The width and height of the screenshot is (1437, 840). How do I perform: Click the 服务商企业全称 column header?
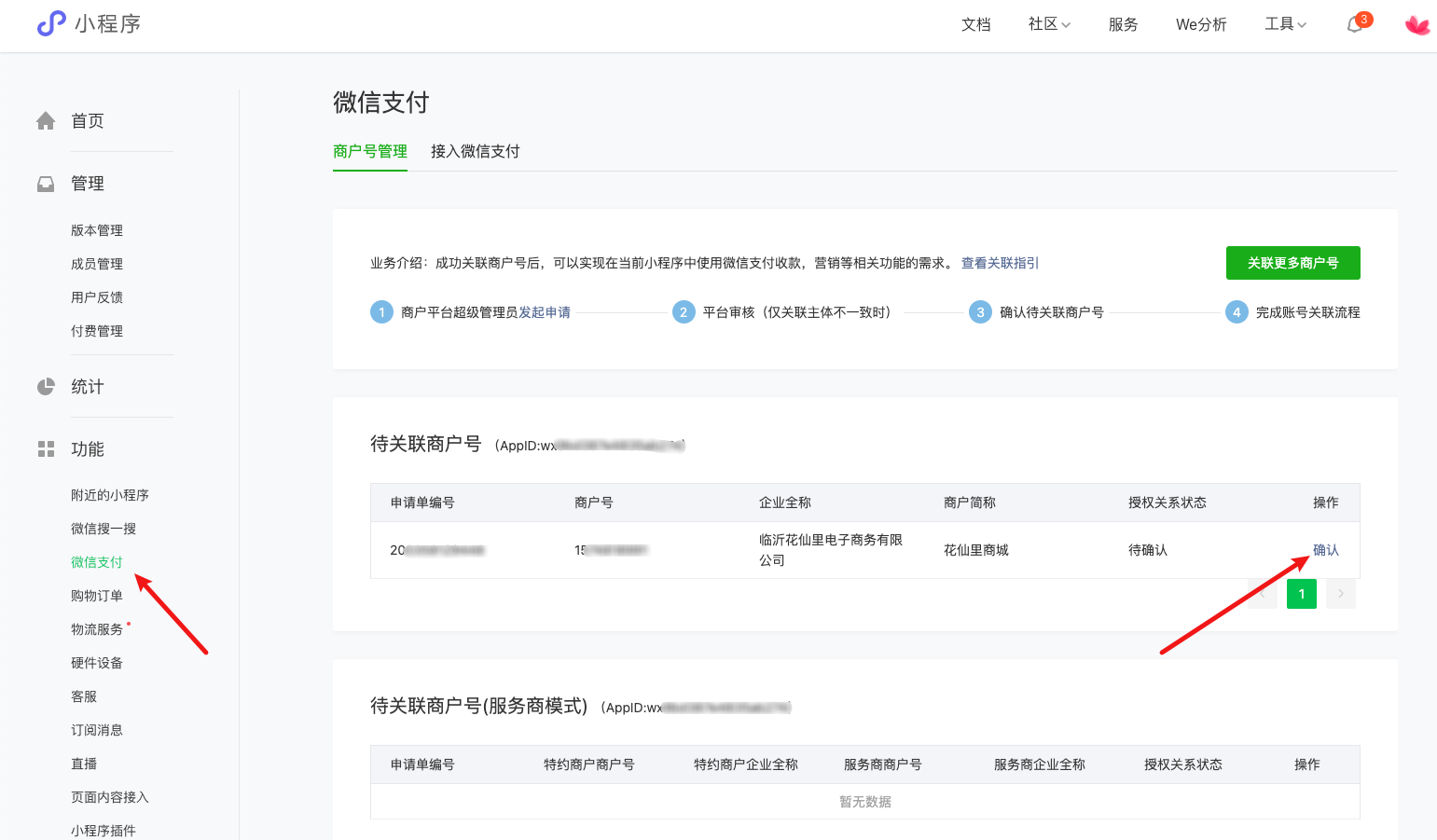point(1040,764)
